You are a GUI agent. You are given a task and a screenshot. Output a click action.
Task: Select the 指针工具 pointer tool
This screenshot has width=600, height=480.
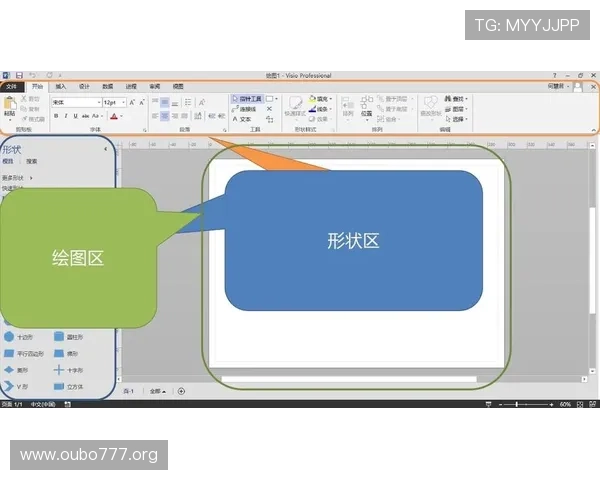[248, 99]
